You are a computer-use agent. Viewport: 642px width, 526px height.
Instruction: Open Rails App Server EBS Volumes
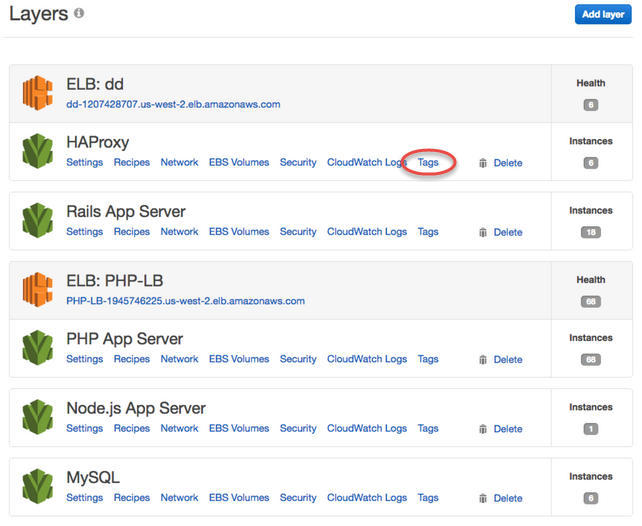pos(239,232)
